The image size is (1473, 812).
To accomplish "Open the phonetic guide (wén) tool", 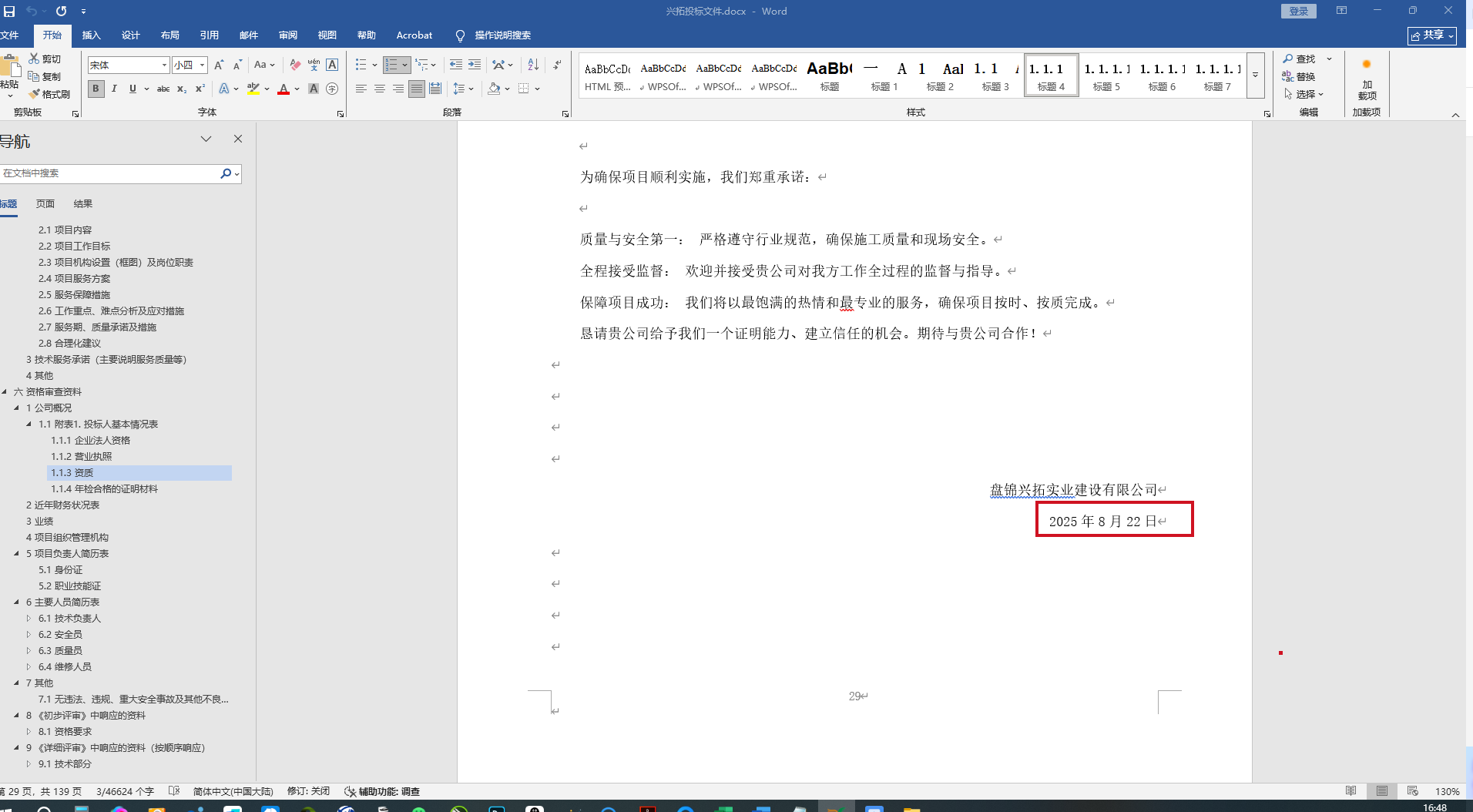I will (314, 65).
